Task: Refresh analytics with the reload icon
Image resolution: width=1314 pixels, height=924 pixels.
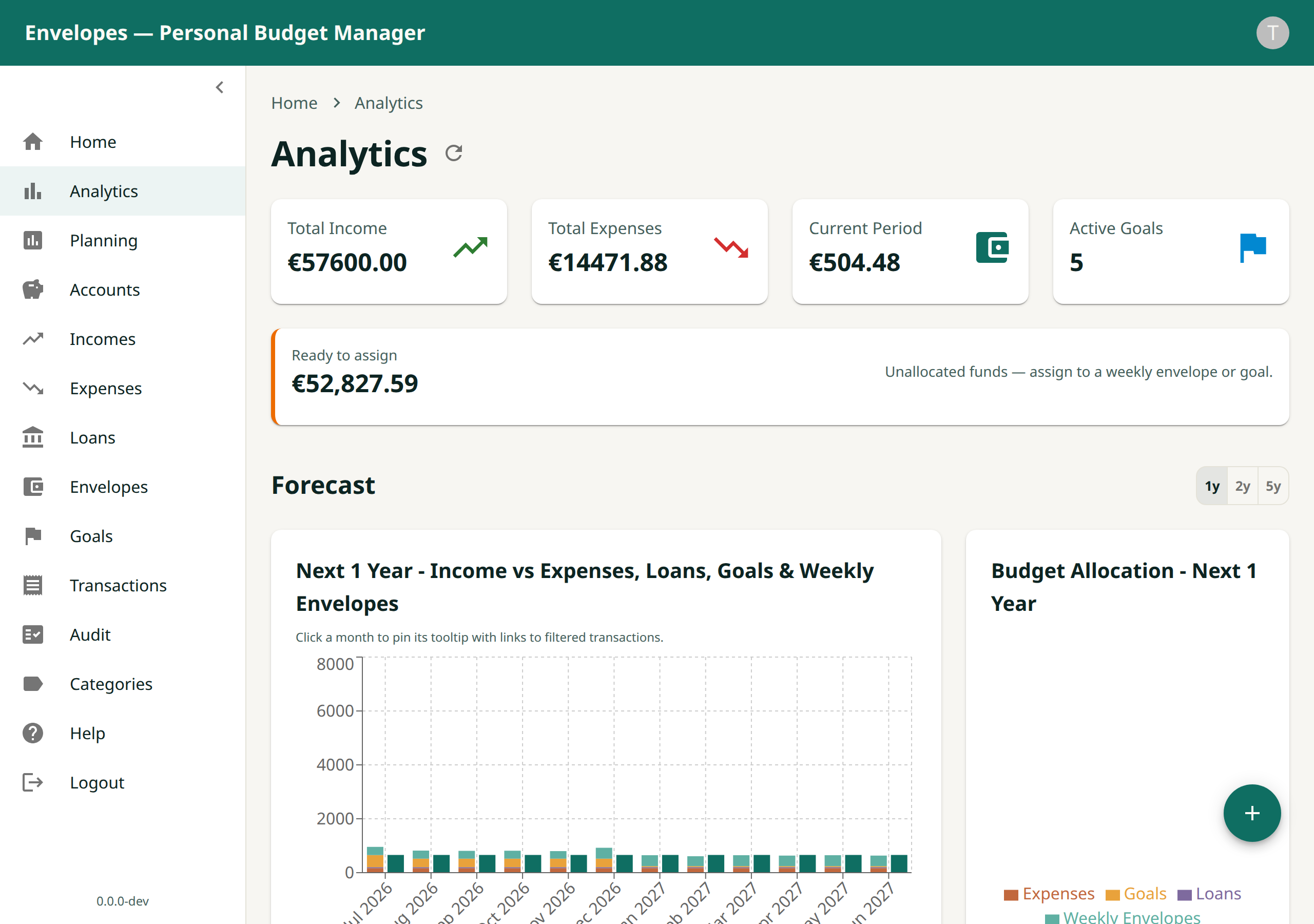Action: (x=454, y=153)
